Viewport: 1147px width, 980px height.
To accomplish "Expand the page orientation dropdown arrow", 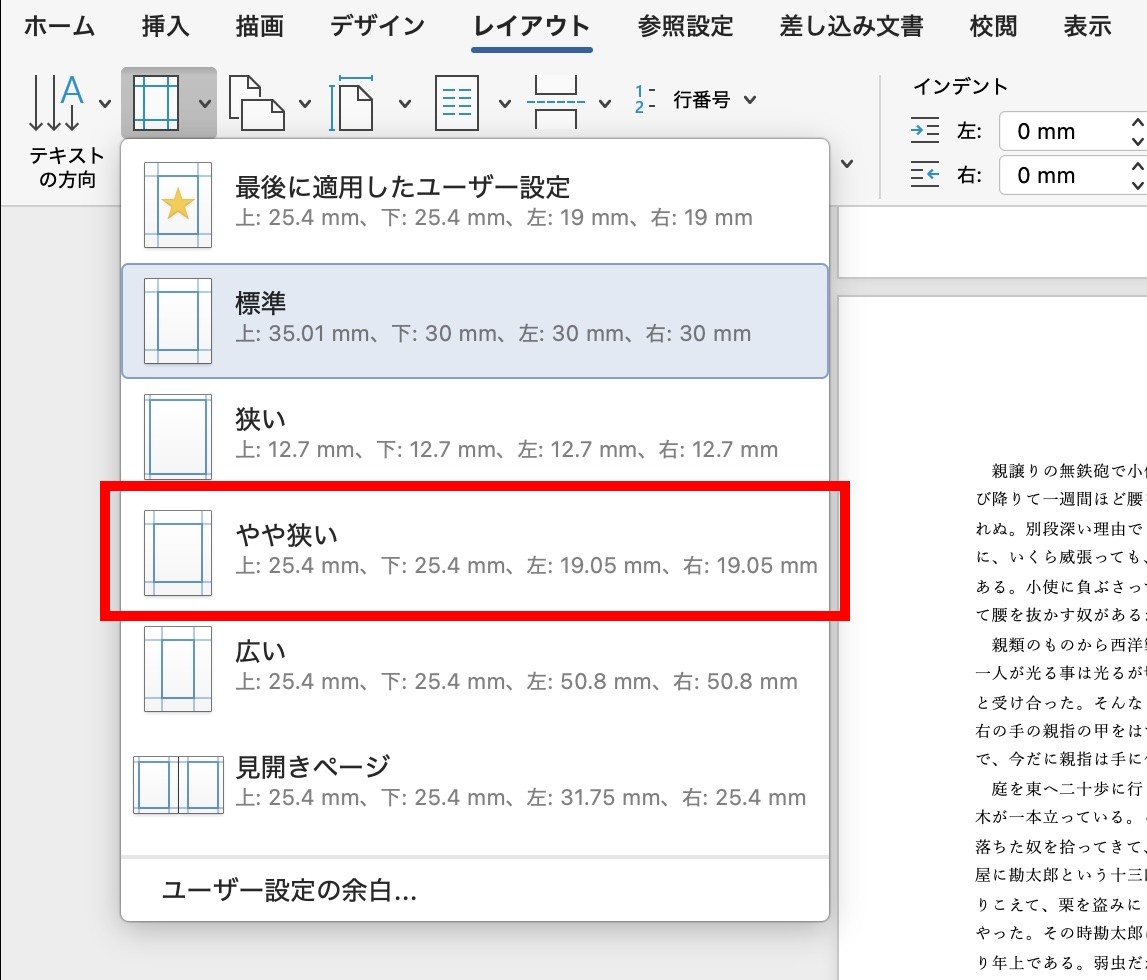I will (305, 103).
